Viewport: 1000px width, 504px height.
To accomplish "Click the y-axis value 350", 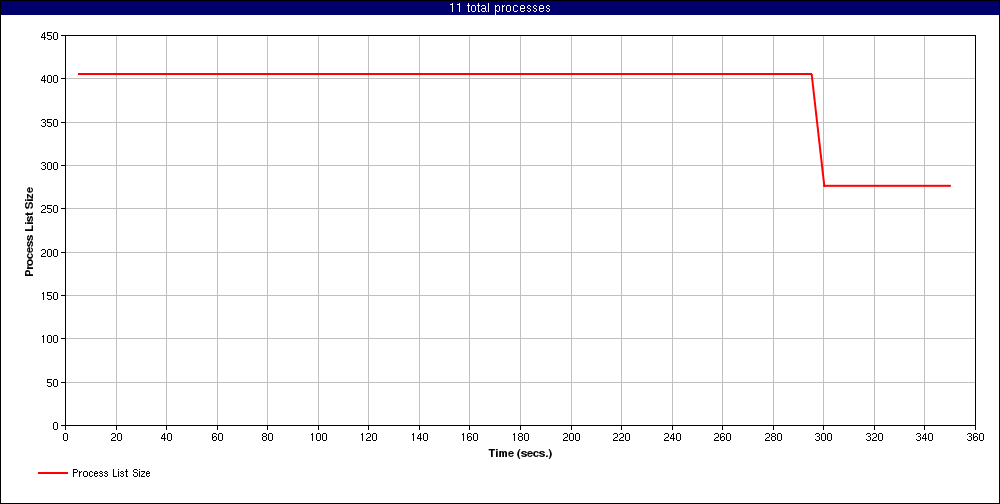I will coord(52,122).
